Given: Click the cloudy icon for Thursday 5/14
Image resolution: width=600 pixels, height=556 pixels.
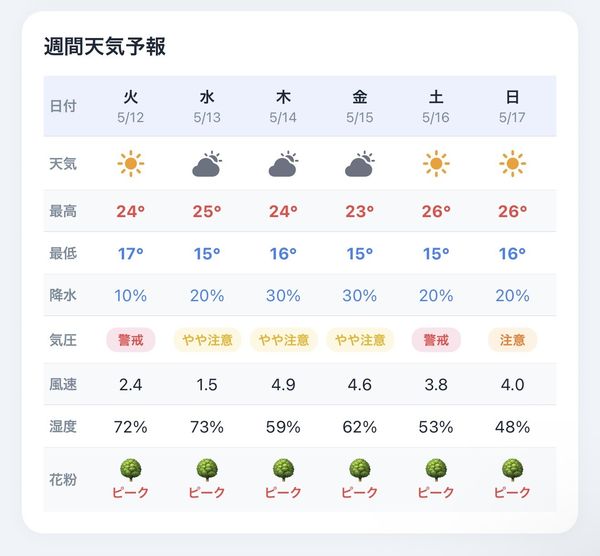Looking at the screenshot, I should click(x=284, y=164).
